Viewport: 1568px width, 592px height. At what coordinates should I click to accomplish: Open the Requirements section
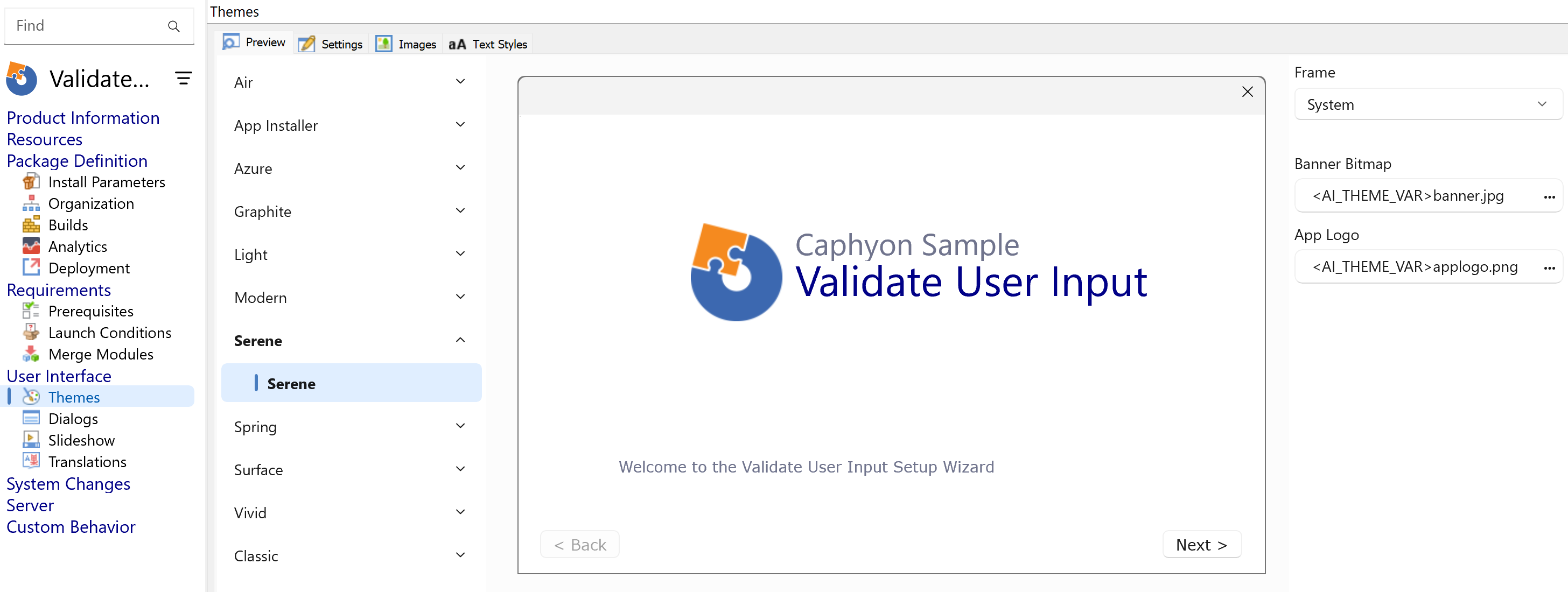[59, 290]
